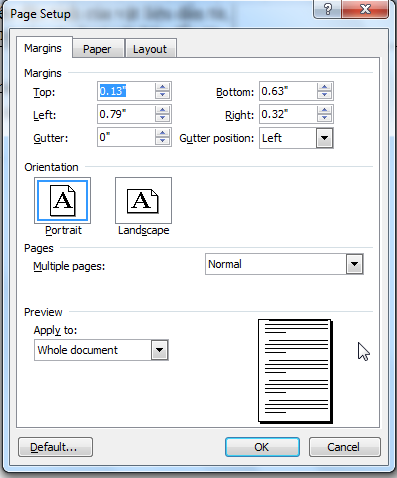
Task: Increase Right margin with up arrow
Action: click(x=324, y=110)
